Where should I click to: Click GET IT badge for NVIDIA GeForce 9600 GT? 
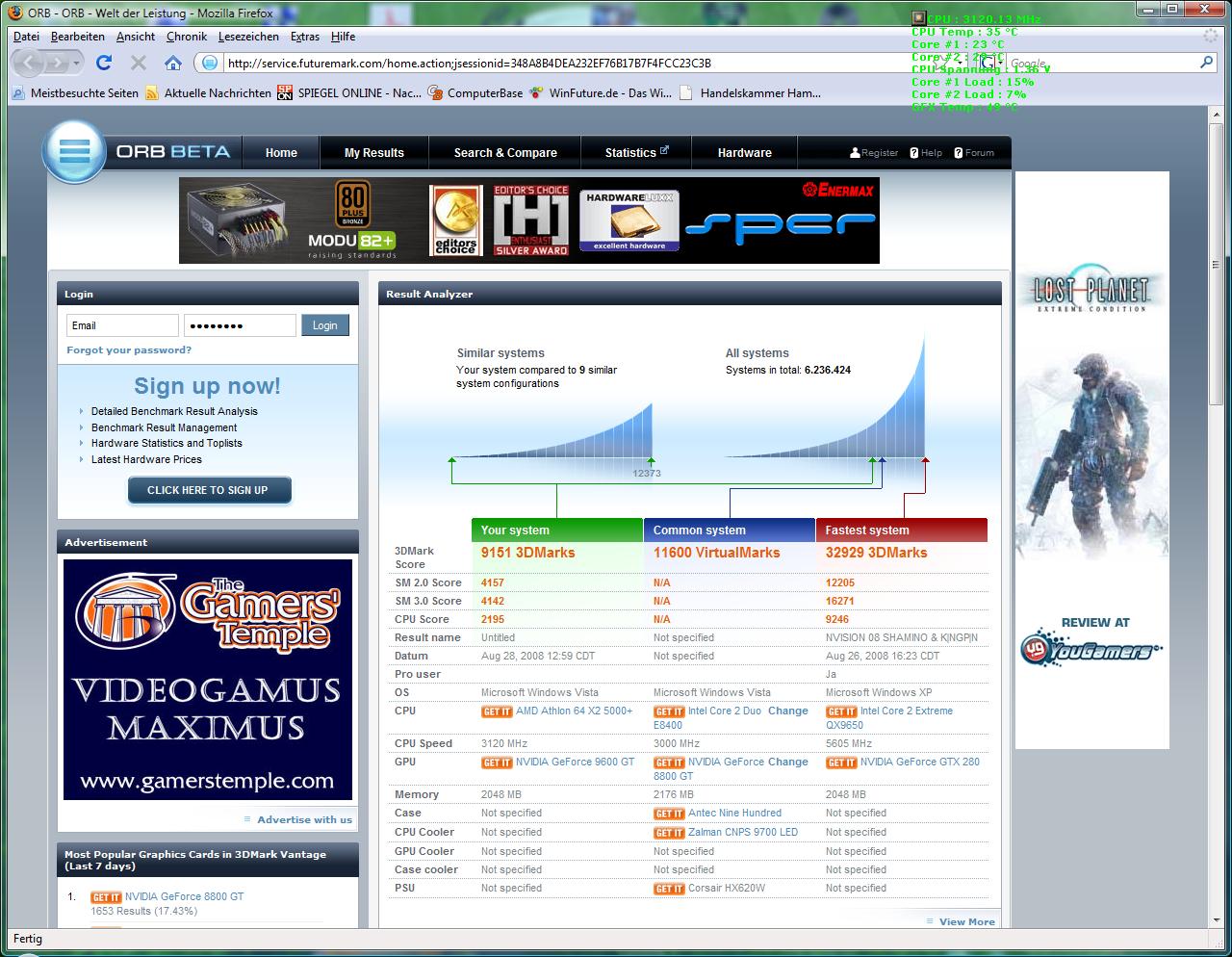[x=497, y=763]
